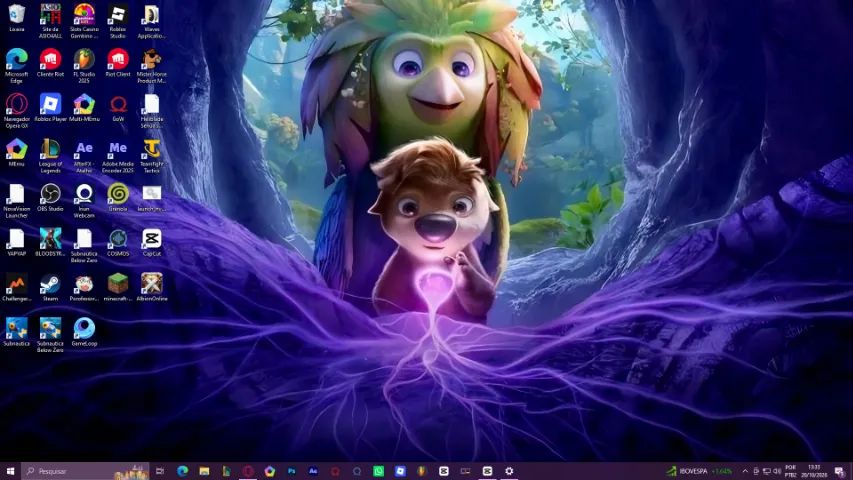Viewport: 853px width, 480px height.
Task: Open WhatsApp from the taskbar
Action: (x=379, y=471)
